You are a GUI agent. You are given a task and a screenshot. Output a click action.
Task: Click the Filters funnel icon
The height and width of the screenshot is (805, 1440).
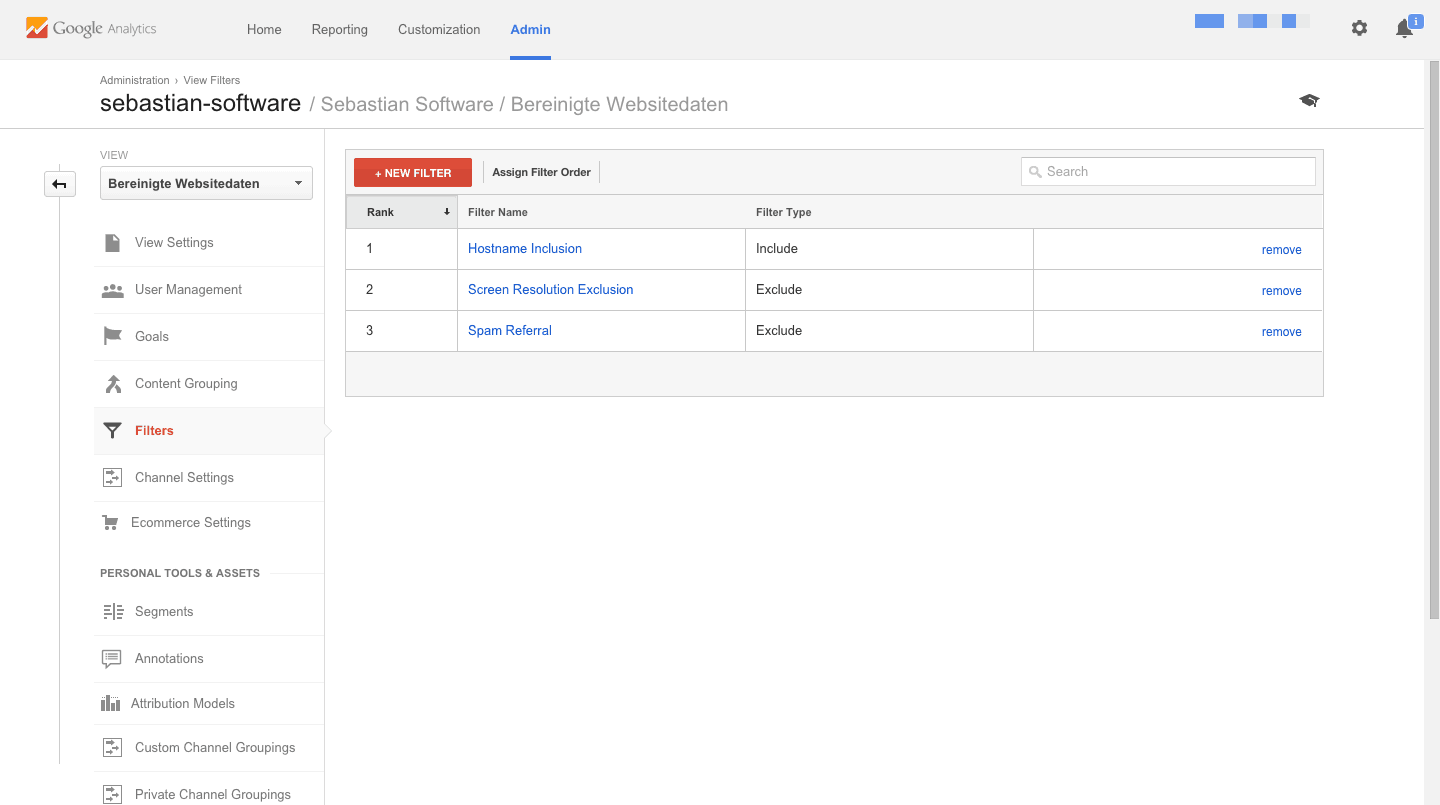[113, 431]
